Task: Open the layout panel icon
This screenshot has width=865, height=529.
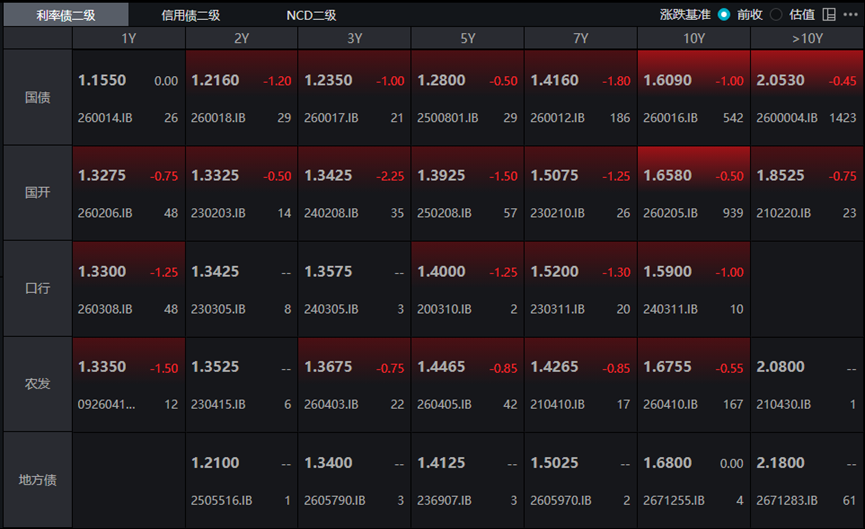Action: point(829,15)
